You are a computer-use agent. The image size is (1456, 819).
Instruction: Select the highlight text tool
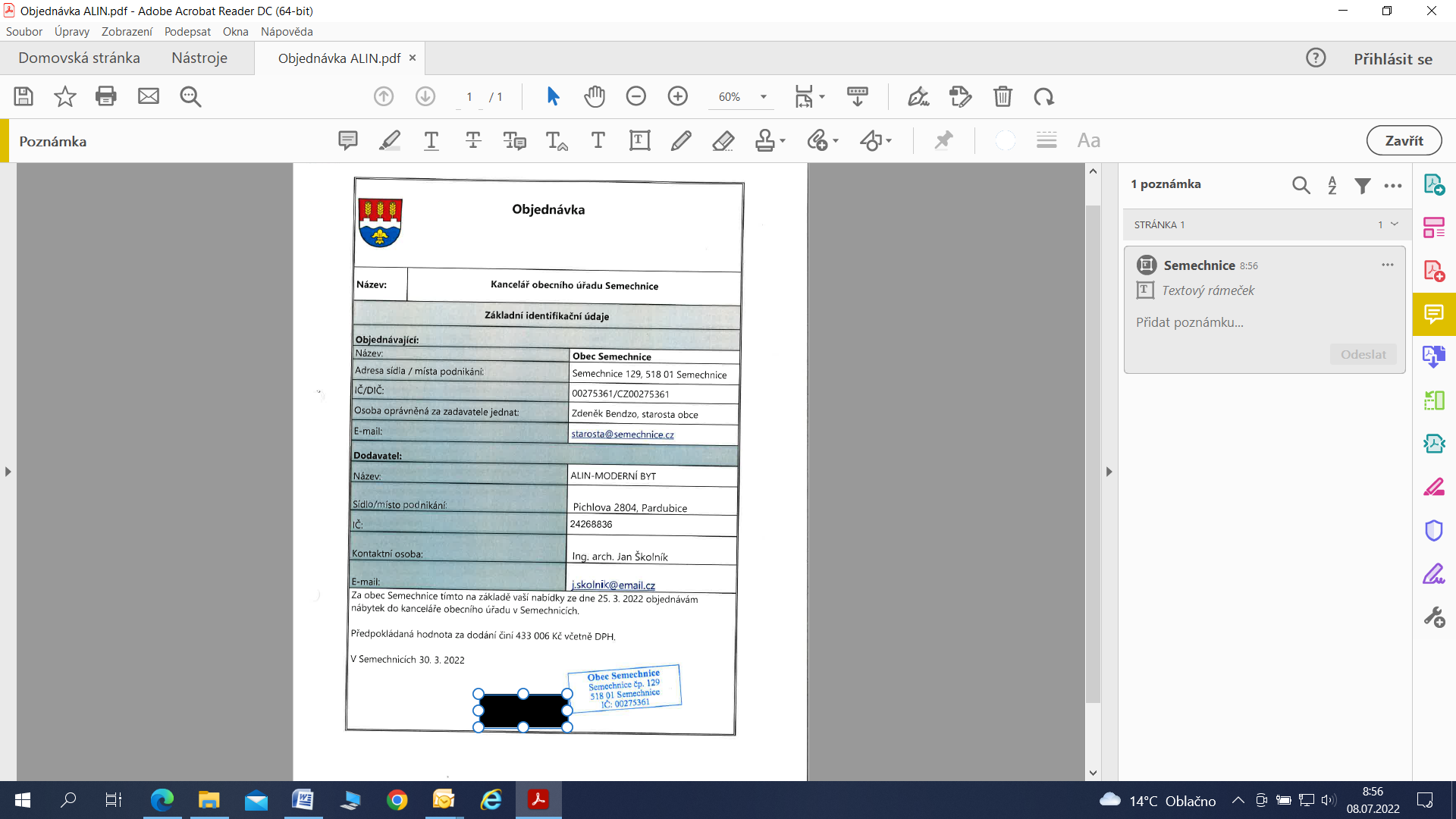tap(390, 140)
